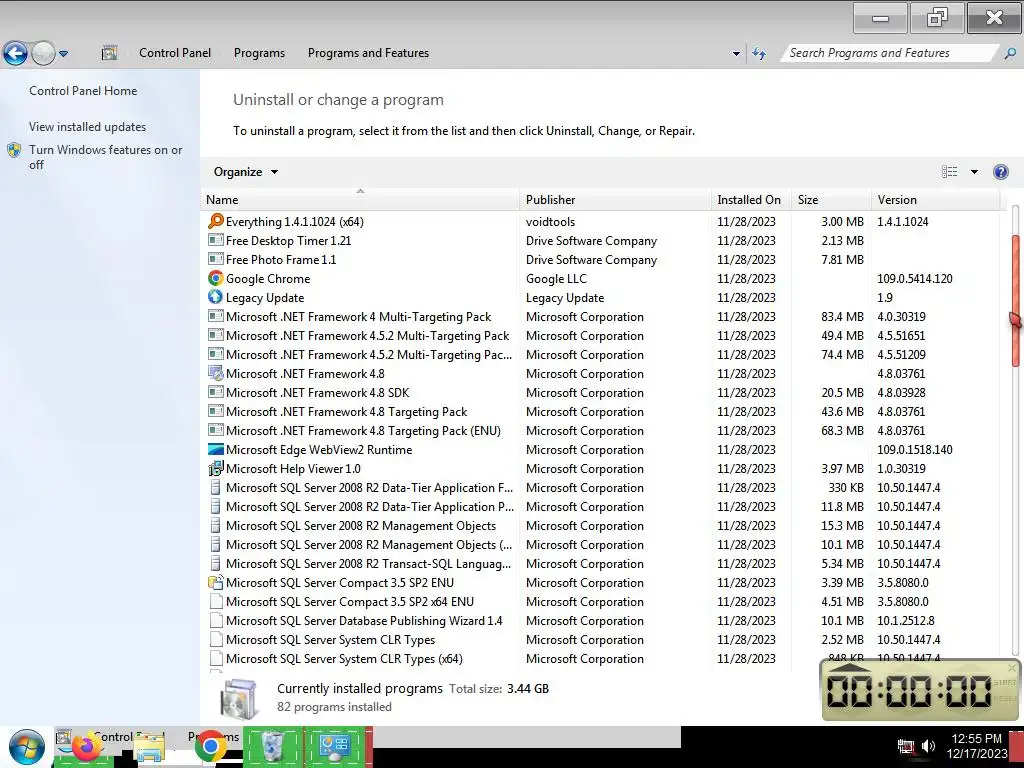This screenshot has width=1024, height=768.
Task: Click the volume speaker tray icon
Action: [x=928, y=746]
